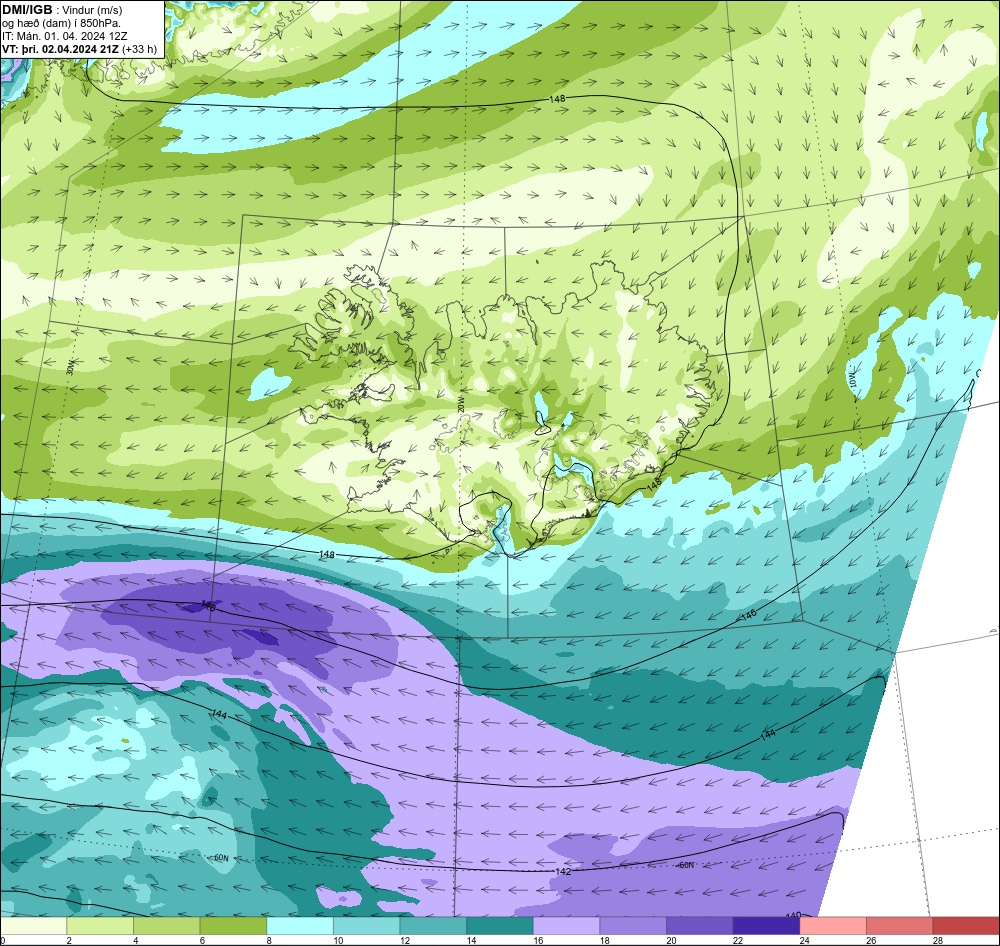Click the legend tick number 8
The width and height of the screenshot is (1000, 946).
click(x=270, y=940)
